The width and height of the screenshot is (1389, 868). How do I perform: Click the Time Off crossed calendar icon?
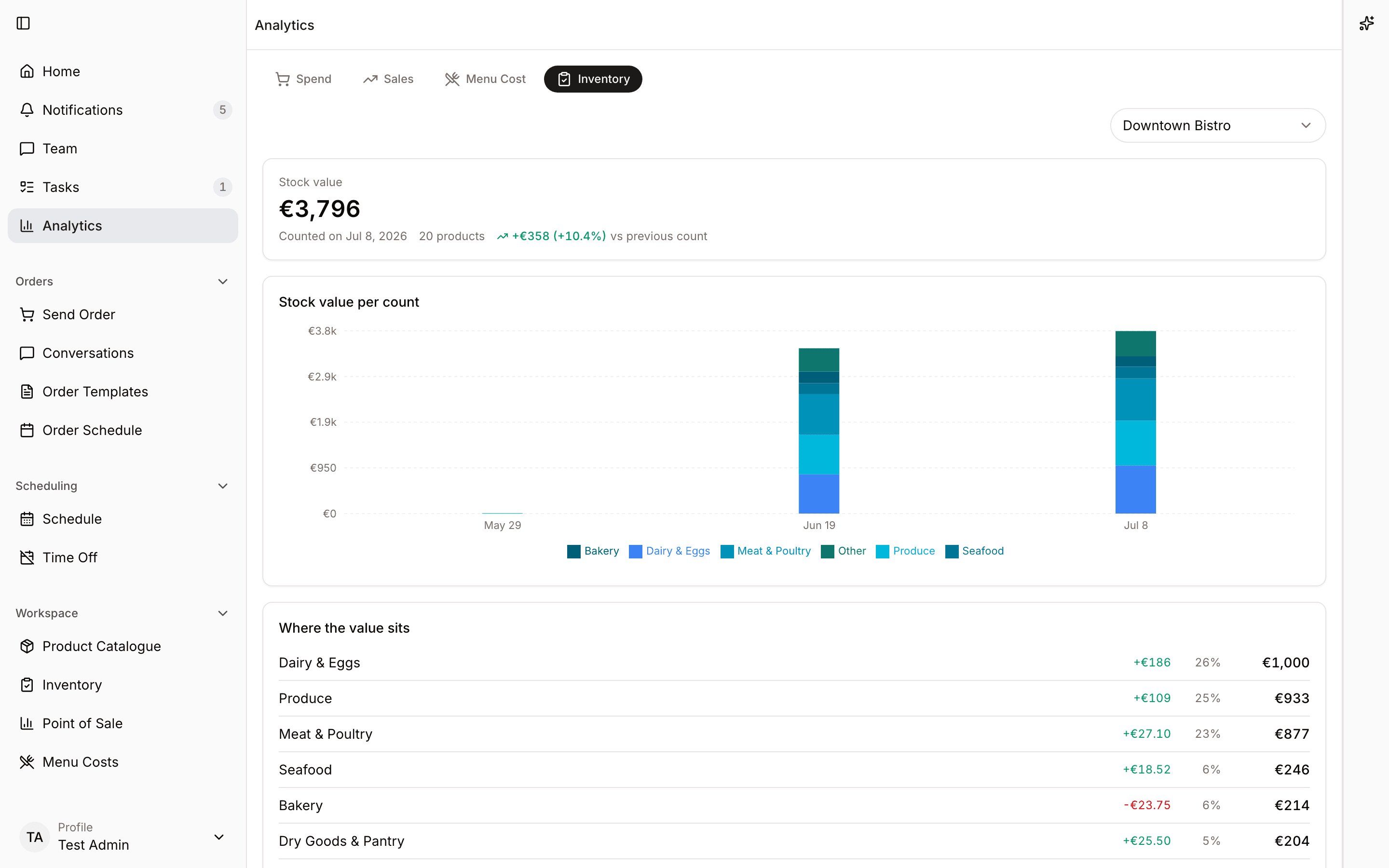[27, 557]
